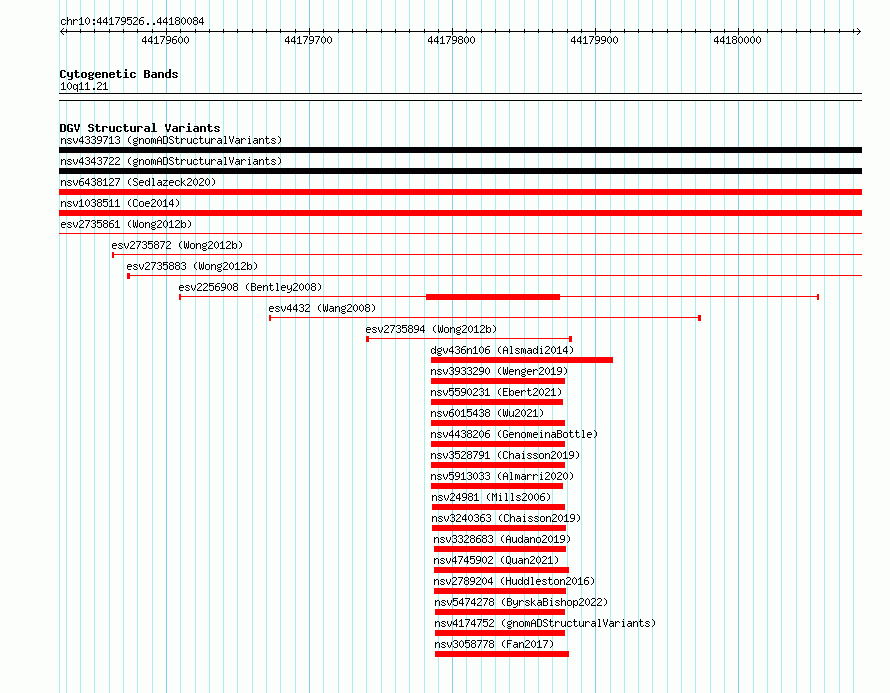Click nsv3240363 Chaisson2019 label
The image size is (890, 693).
tap(506, 518)
